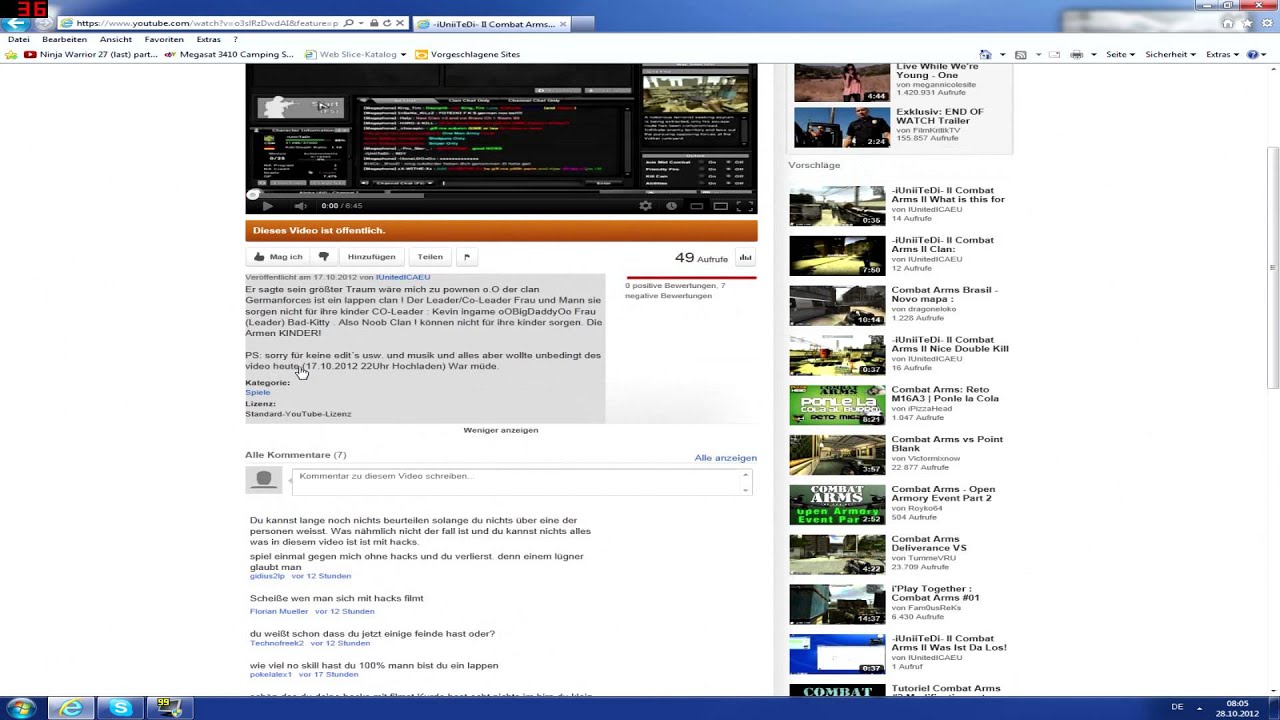This screenshot has height=720, width=1280.
Task: Play the video with the play button
Action: (267, 206)
